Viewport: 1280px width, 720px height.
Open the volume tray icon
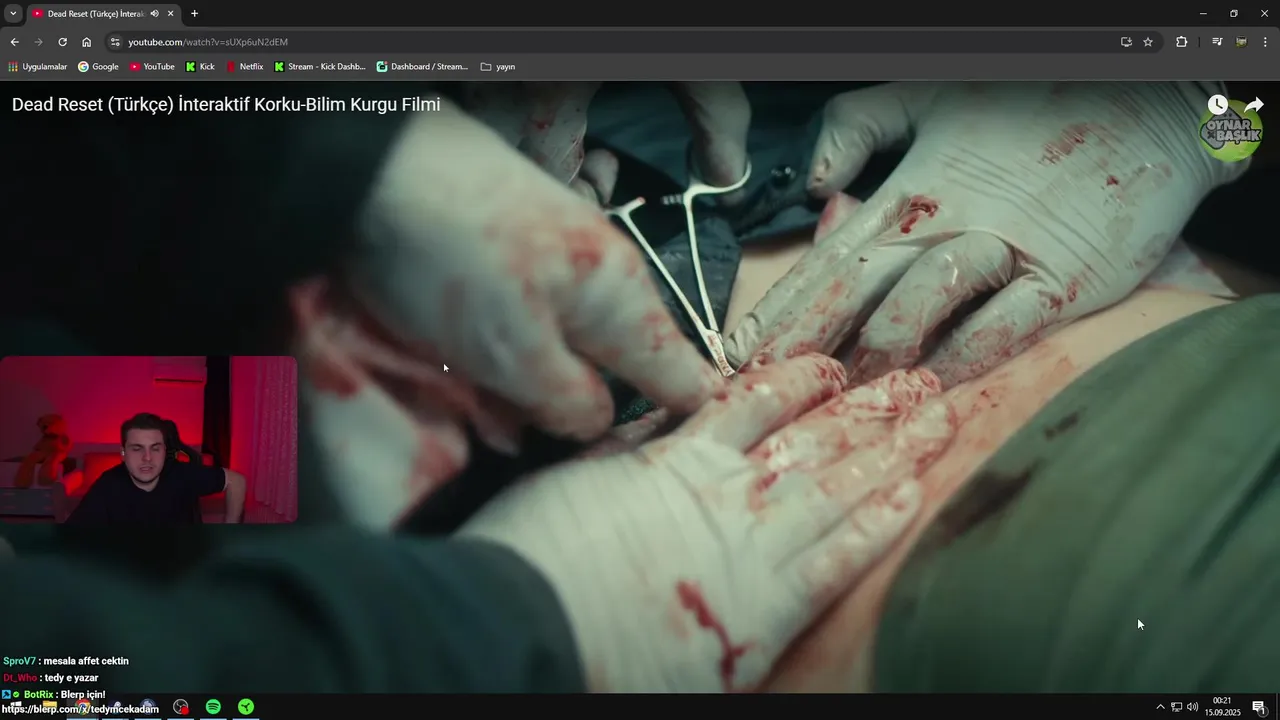click(x=1192, y=707)
